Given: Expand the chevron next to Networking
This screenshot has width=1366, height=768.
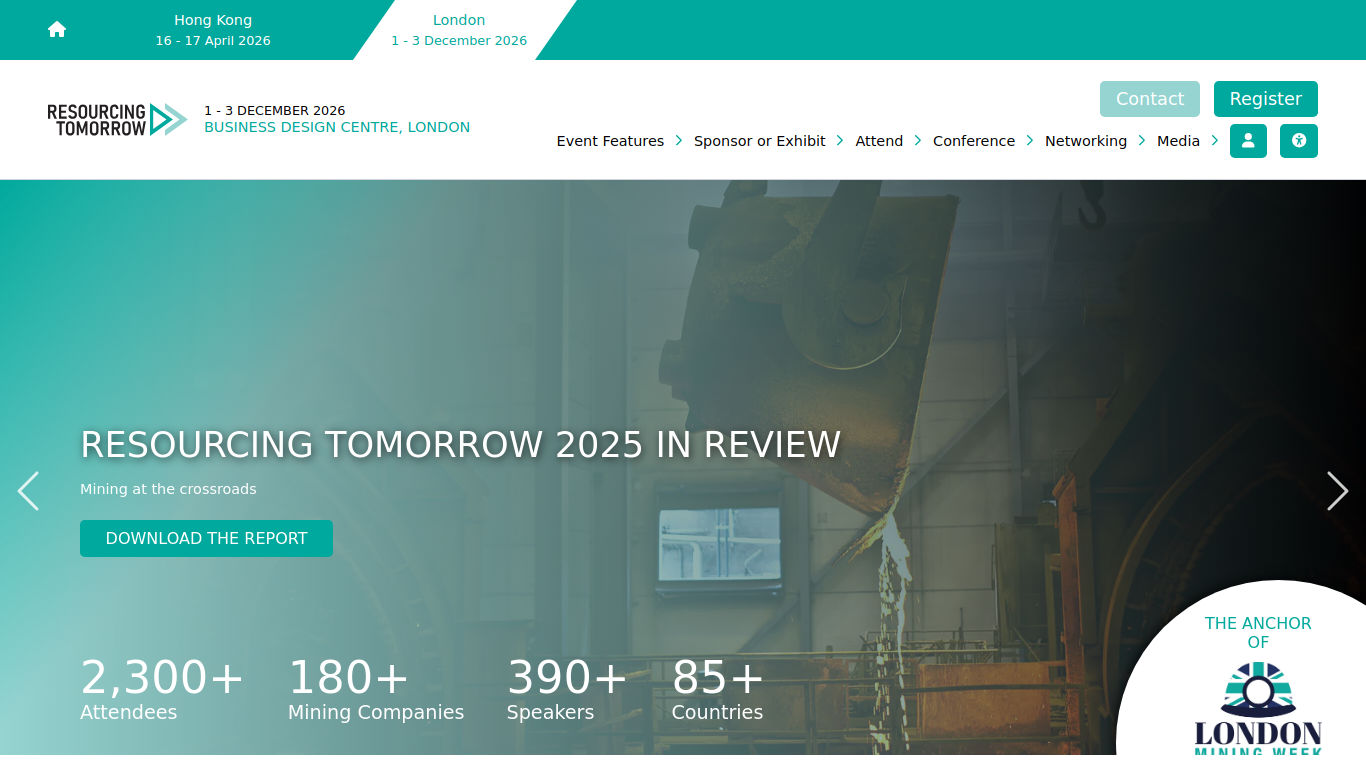Looking at the screenshot, I should [x=1142, y=141].
